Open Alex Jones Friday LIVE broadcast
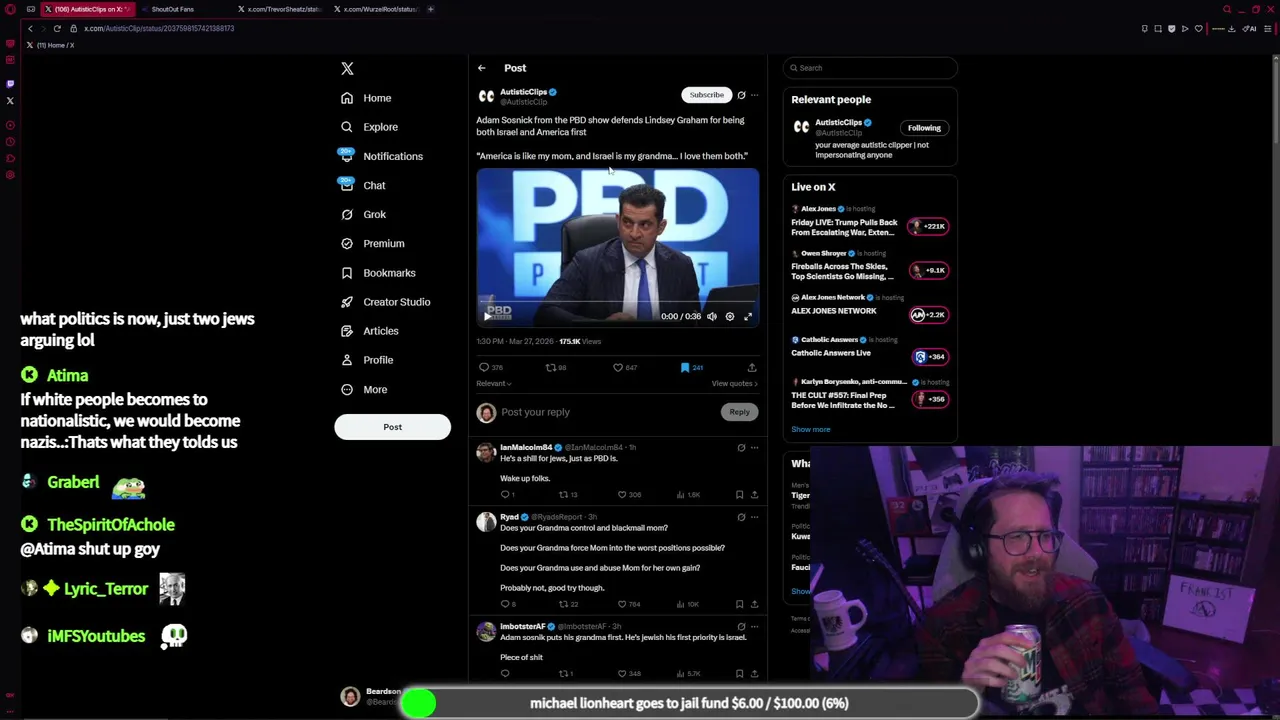Image resolution: width=1280 pixels, height=720 pixels. [870, 222]
